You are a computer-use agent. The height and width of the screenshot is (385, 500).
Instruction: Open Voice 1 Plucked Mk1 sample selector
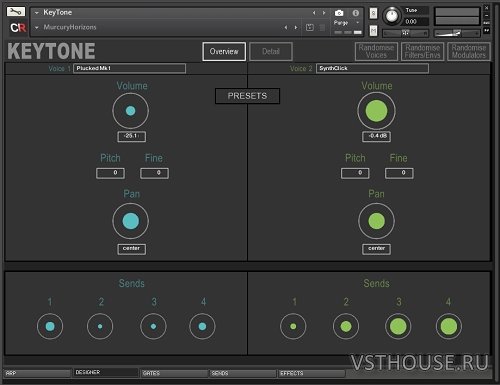[129, 68]
